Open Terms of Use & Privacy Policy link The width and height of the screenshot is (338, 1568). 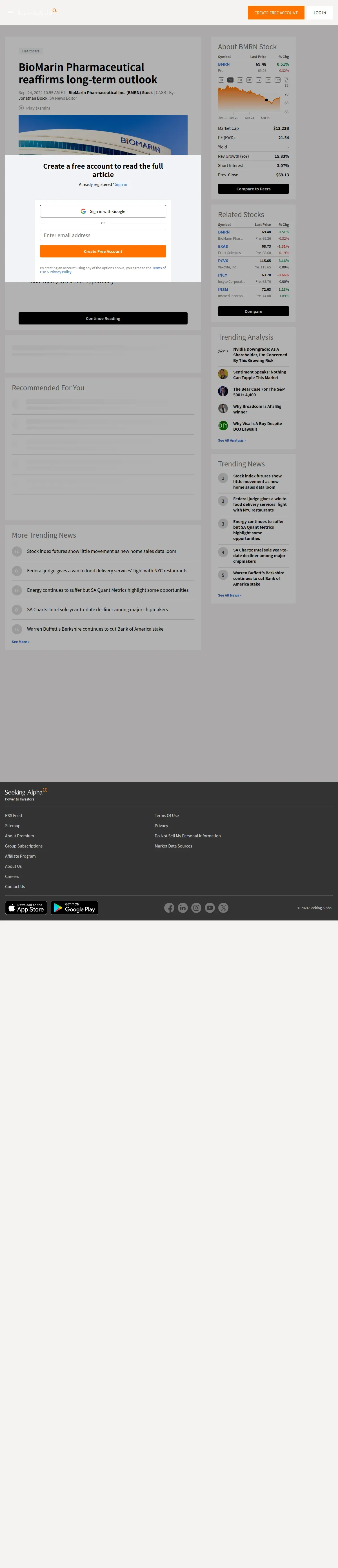click(x=103, y=270)
